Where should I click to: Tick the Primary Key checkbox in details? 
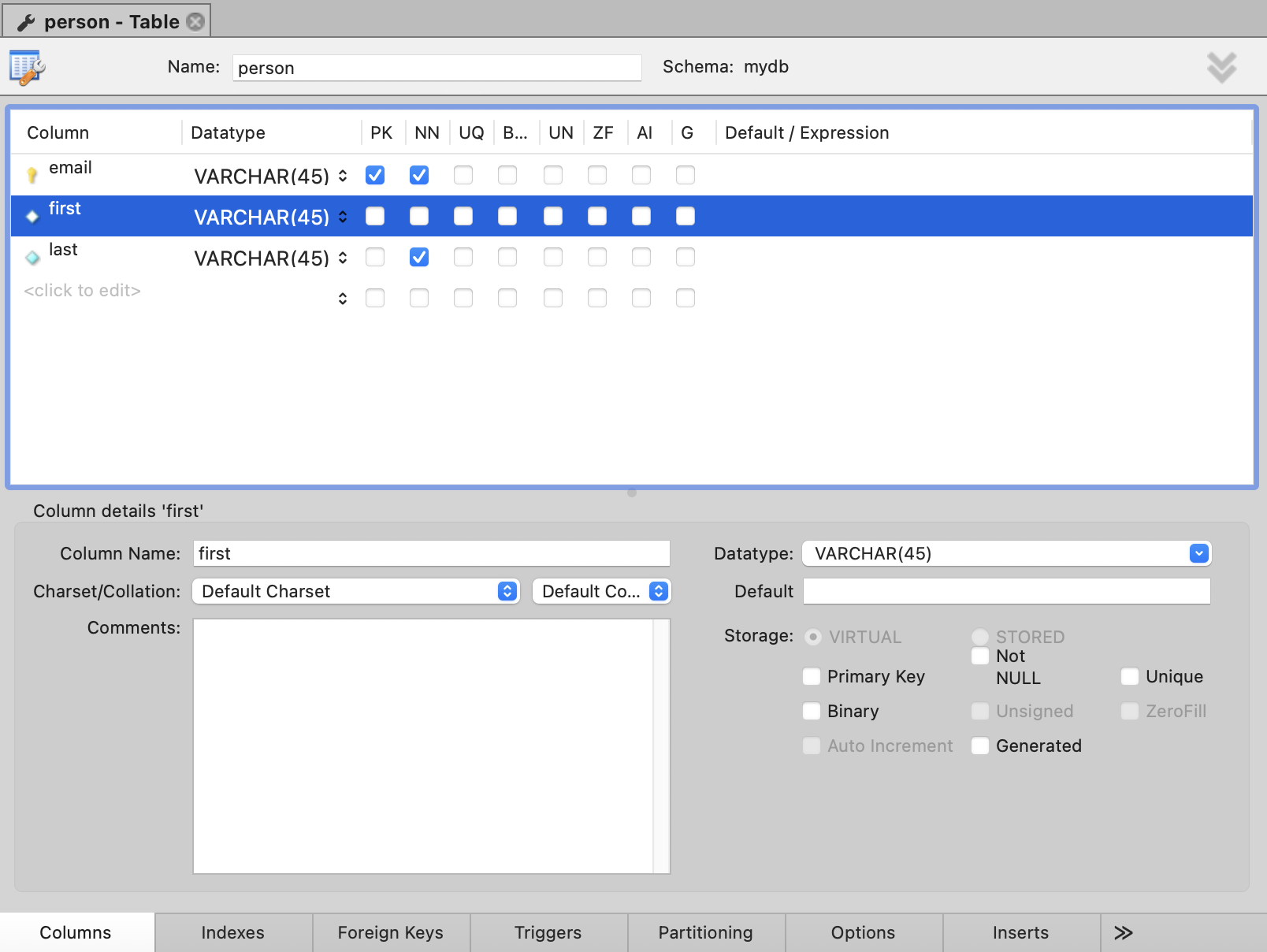[x=812, y=676]
